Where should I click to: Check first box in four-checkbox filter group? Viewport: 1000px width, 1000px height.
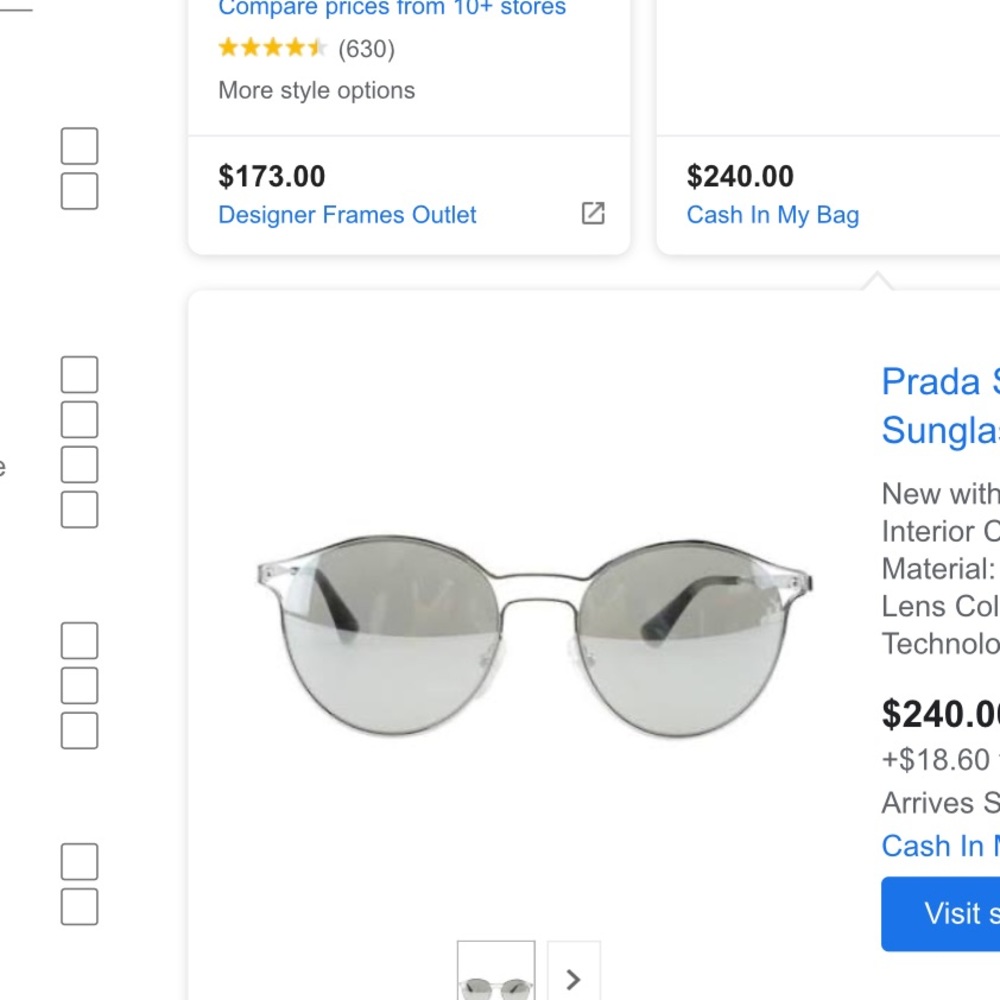80,374
